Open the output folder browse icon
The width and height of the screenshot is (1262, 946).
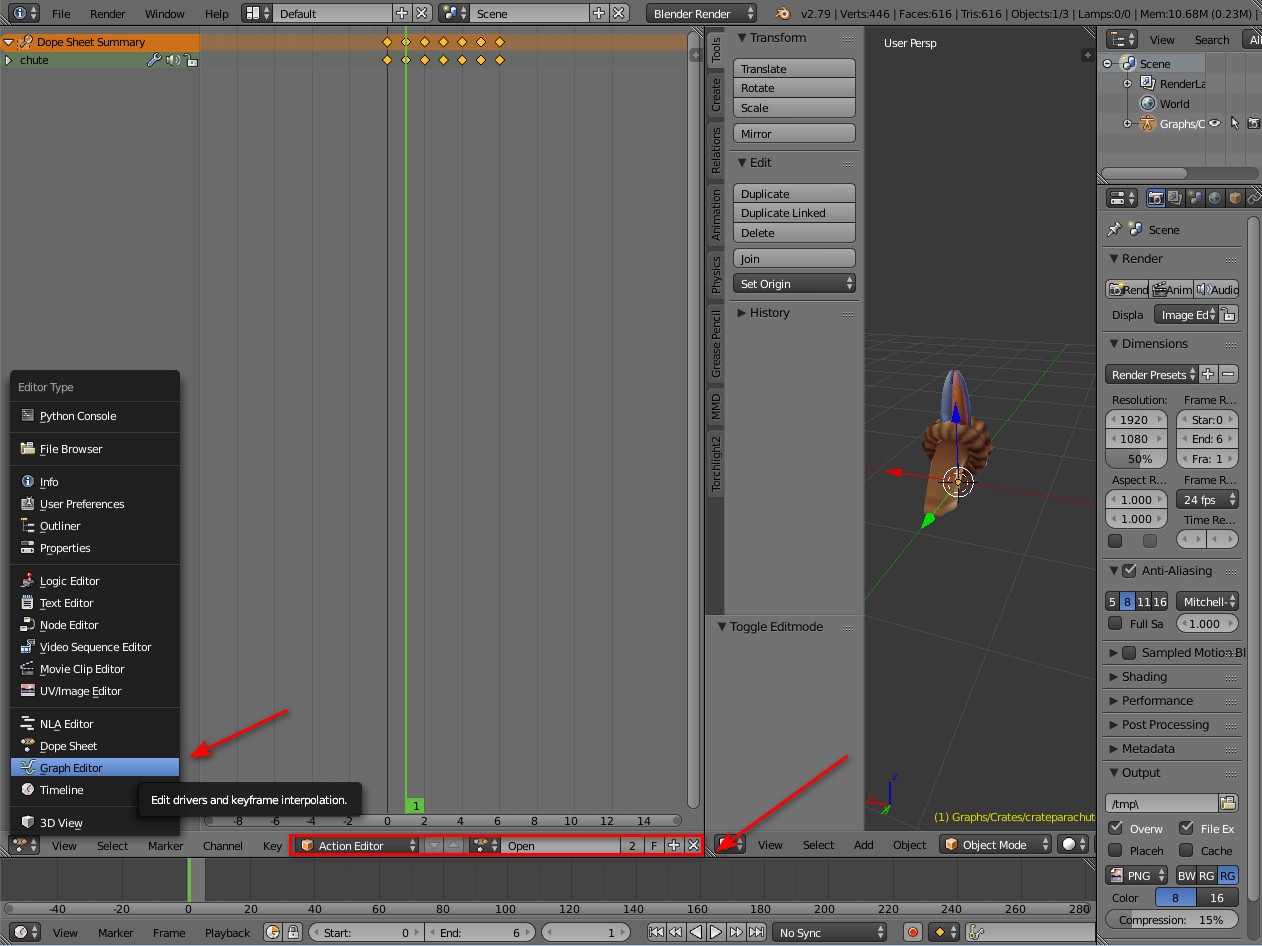(1229, 803)
